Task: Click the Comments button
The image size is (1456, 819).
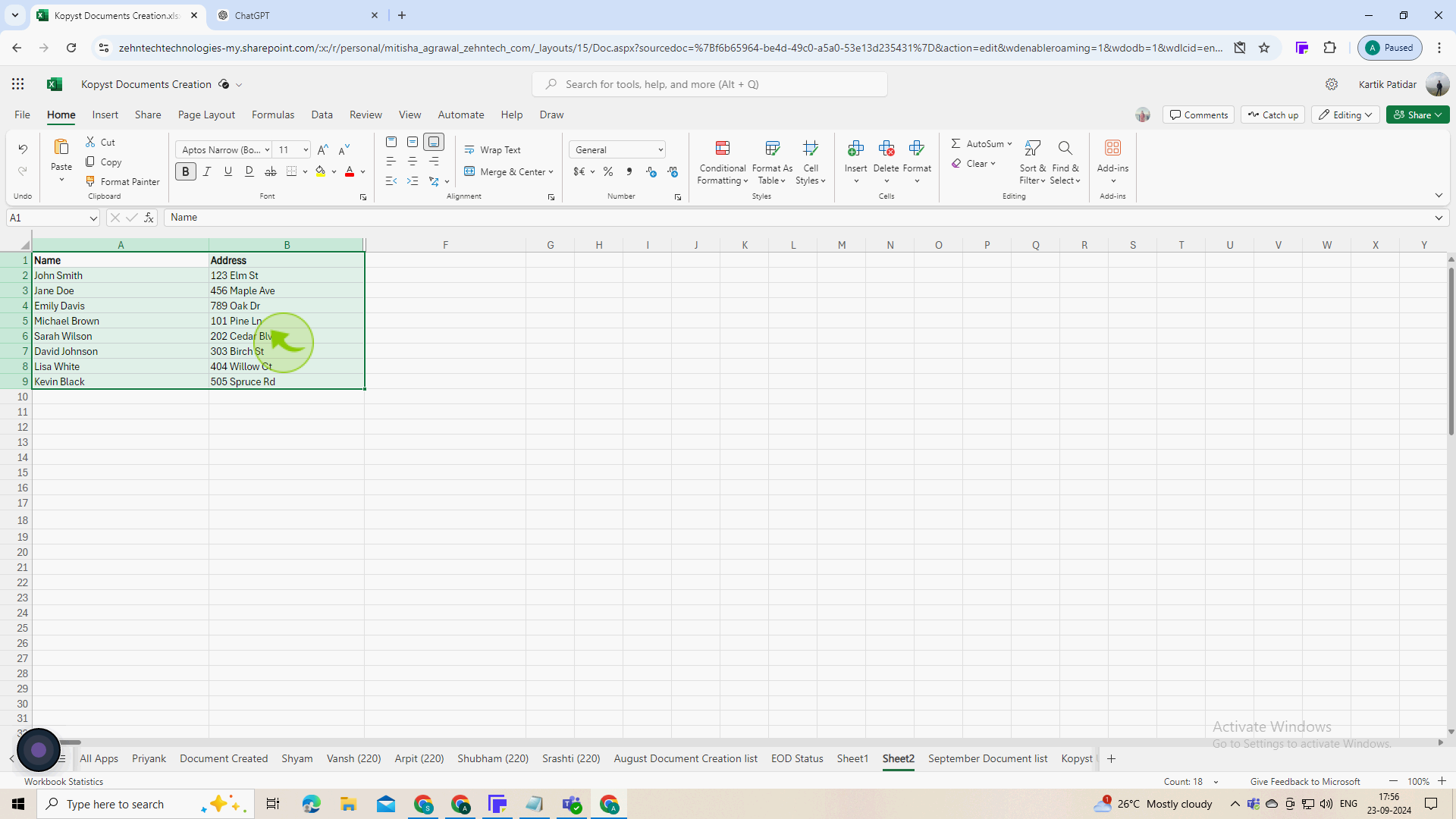Action: tap(1198, 115)
